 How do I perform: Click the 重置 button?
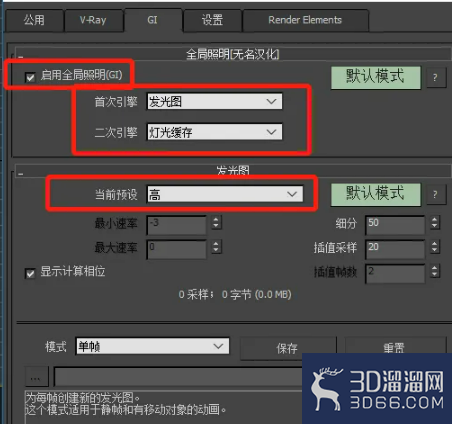point(395,348)
